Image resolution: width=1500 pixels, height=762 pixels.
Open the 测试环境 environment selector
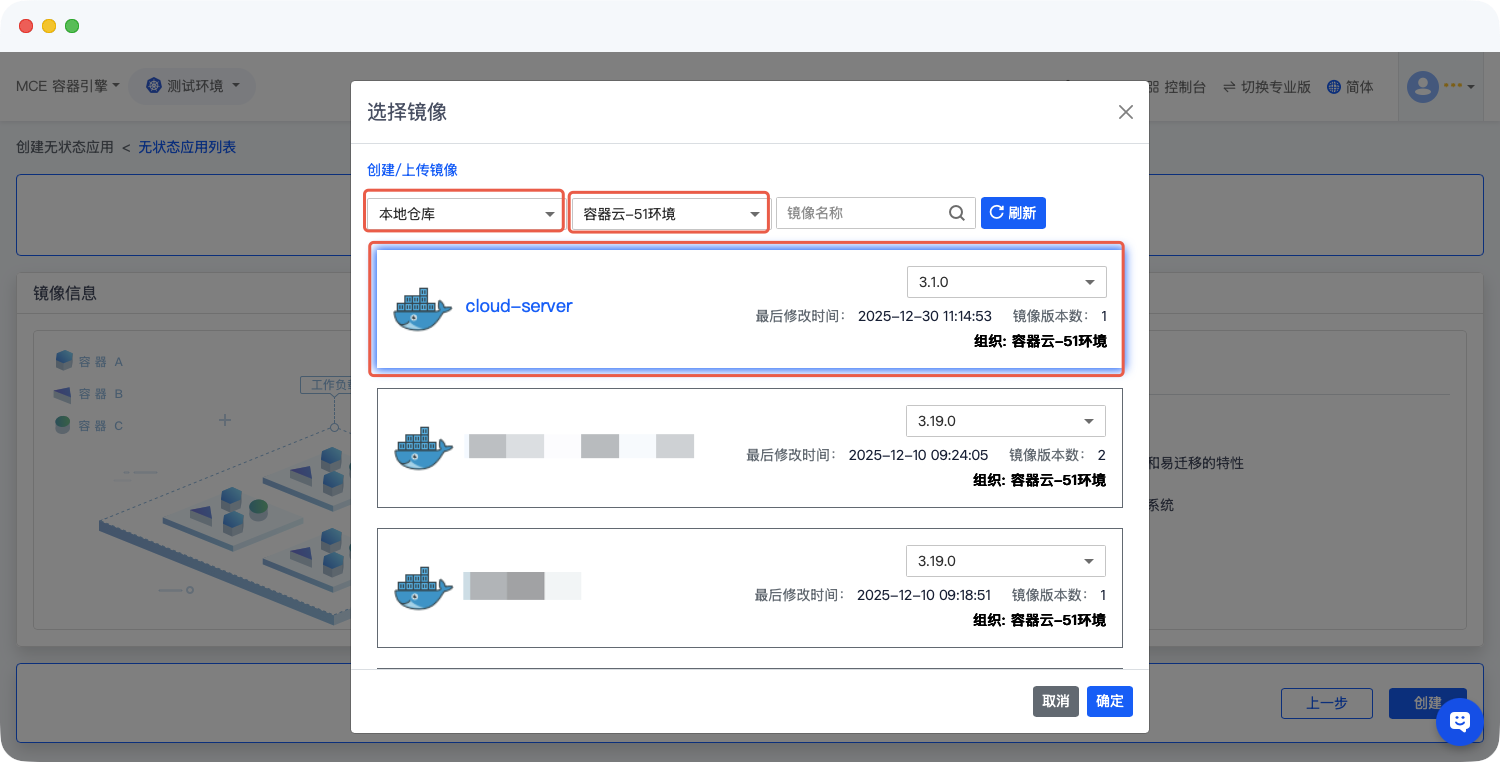(193, 86)
